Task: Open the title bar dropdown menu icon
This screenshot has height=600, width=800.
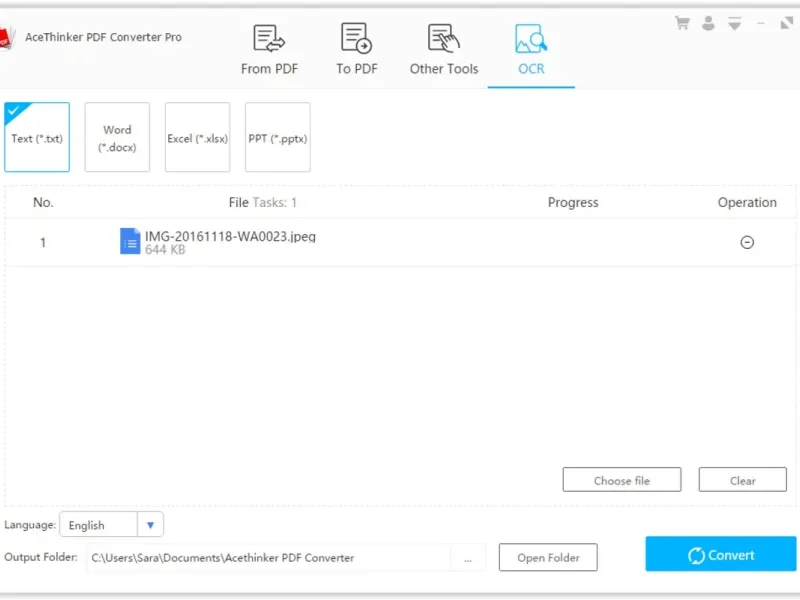Action: [x=735, y=23]
